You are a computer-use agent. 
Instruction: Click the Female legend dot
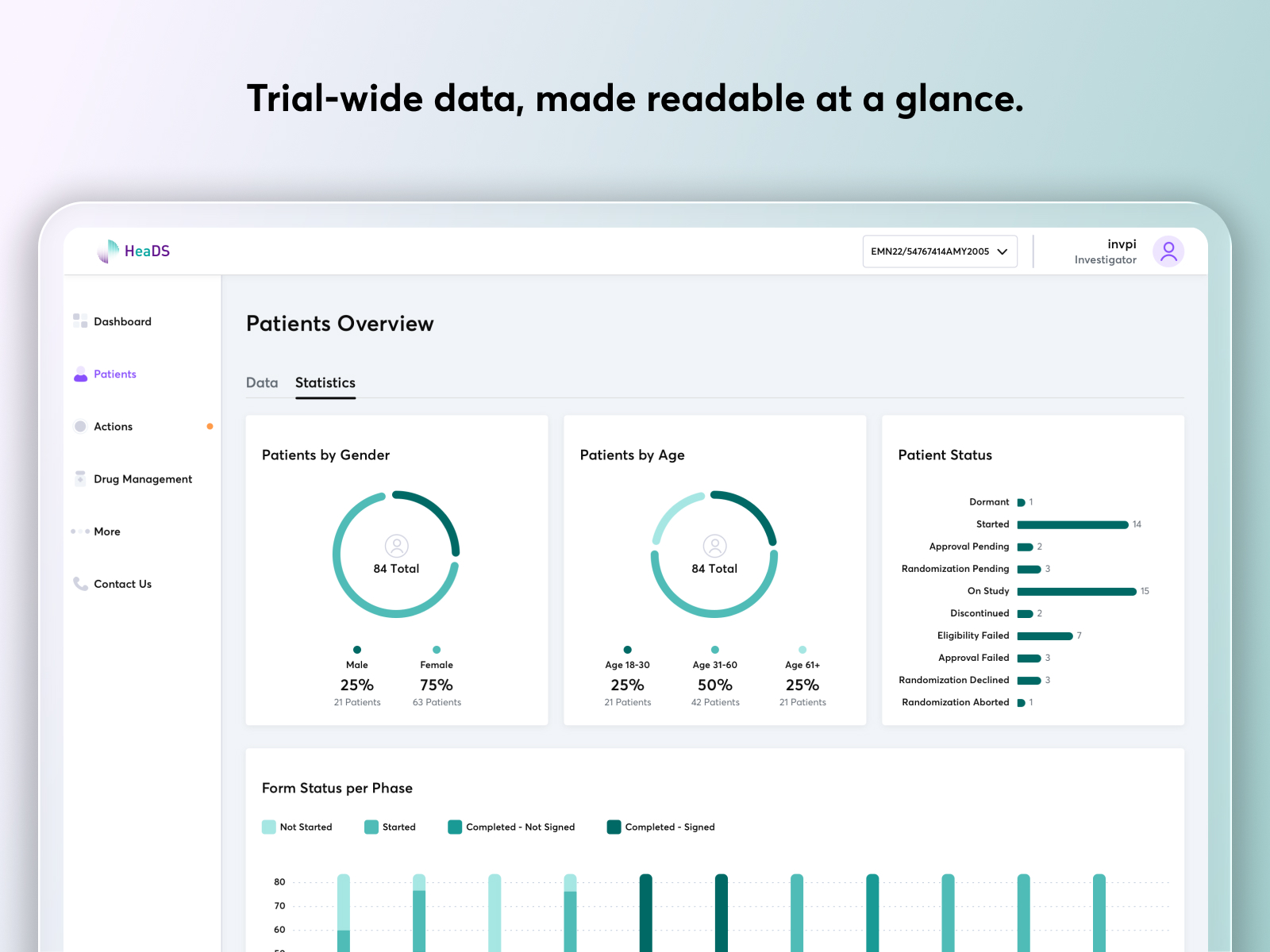point(437,650)
